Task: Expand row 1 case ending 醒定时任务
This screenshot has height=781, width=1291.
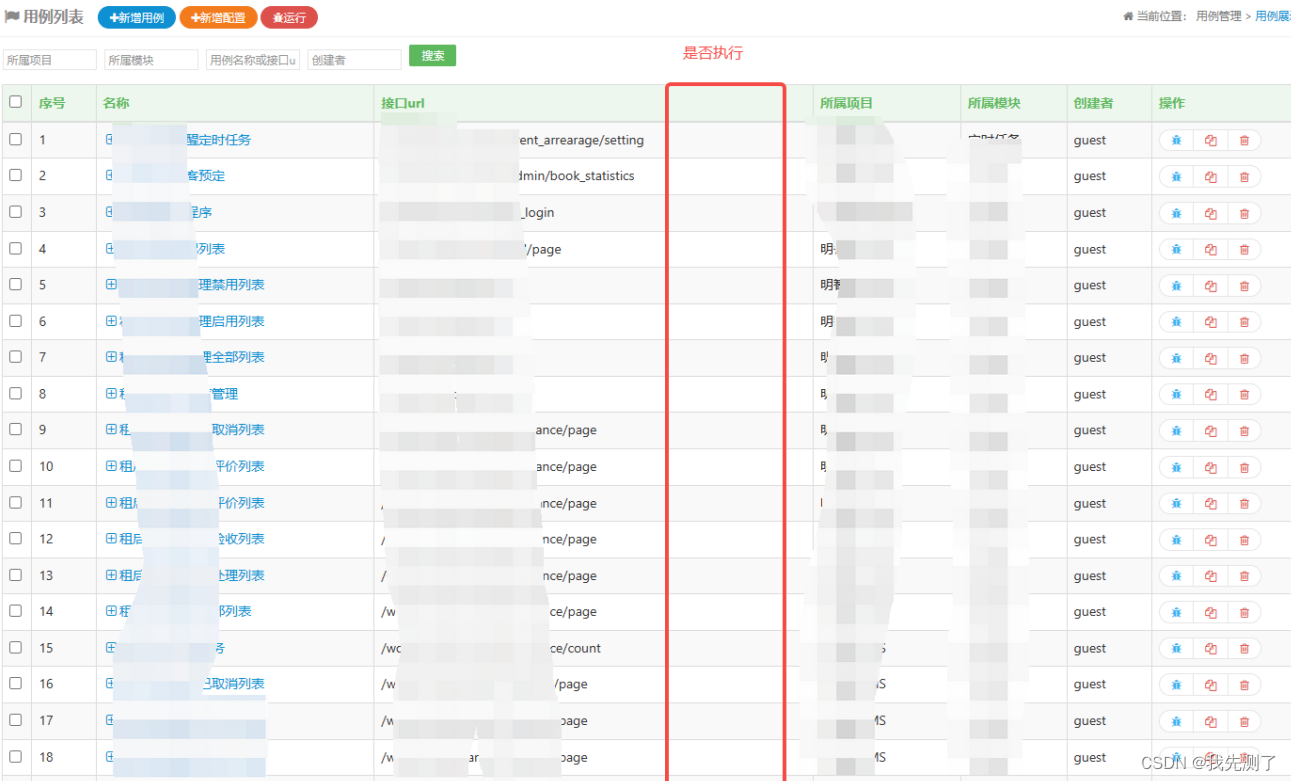Action: click(111, 140)
